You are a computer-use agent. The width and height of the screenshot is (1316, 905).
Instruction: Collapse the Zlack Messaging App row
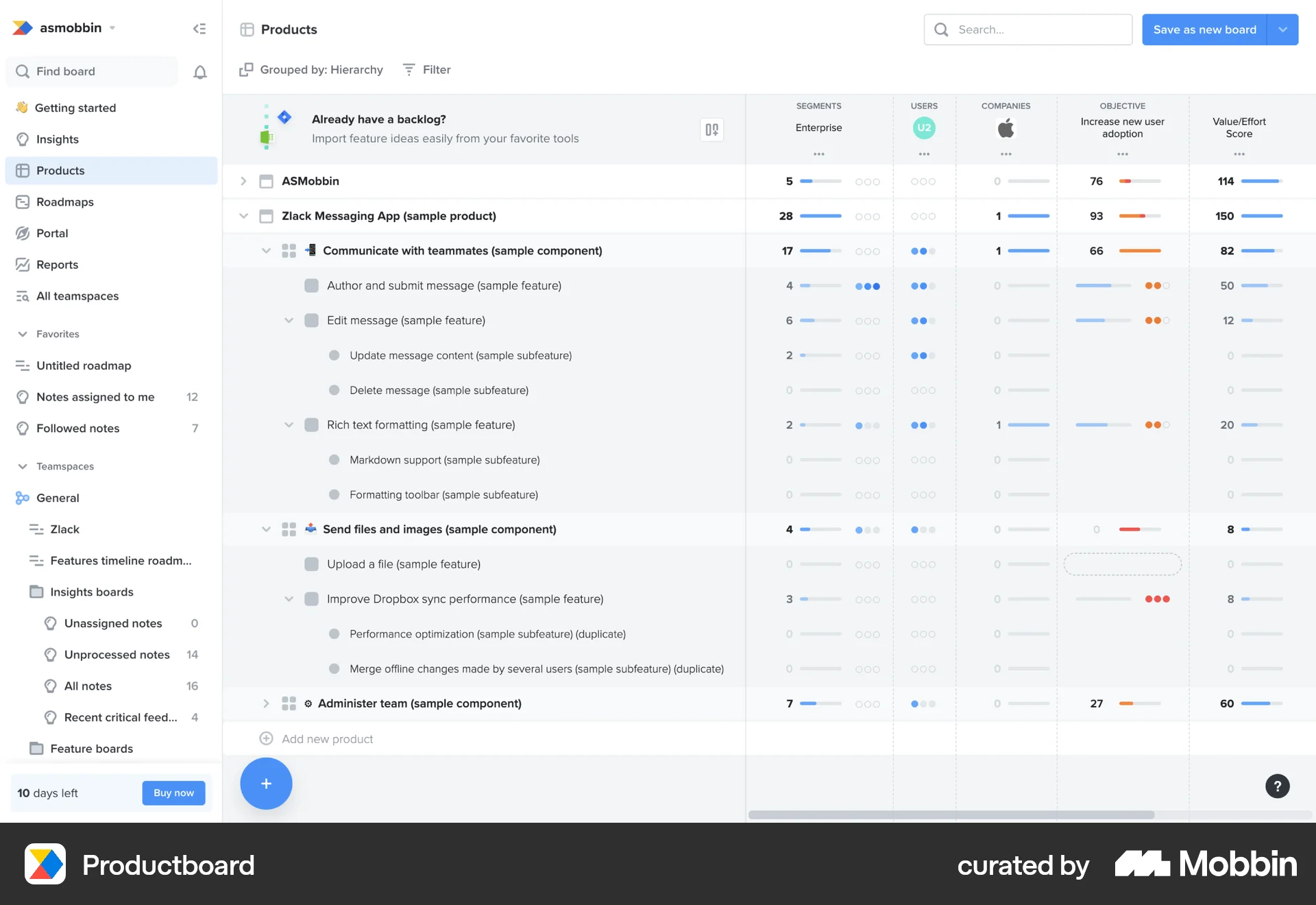pos(244,215)
